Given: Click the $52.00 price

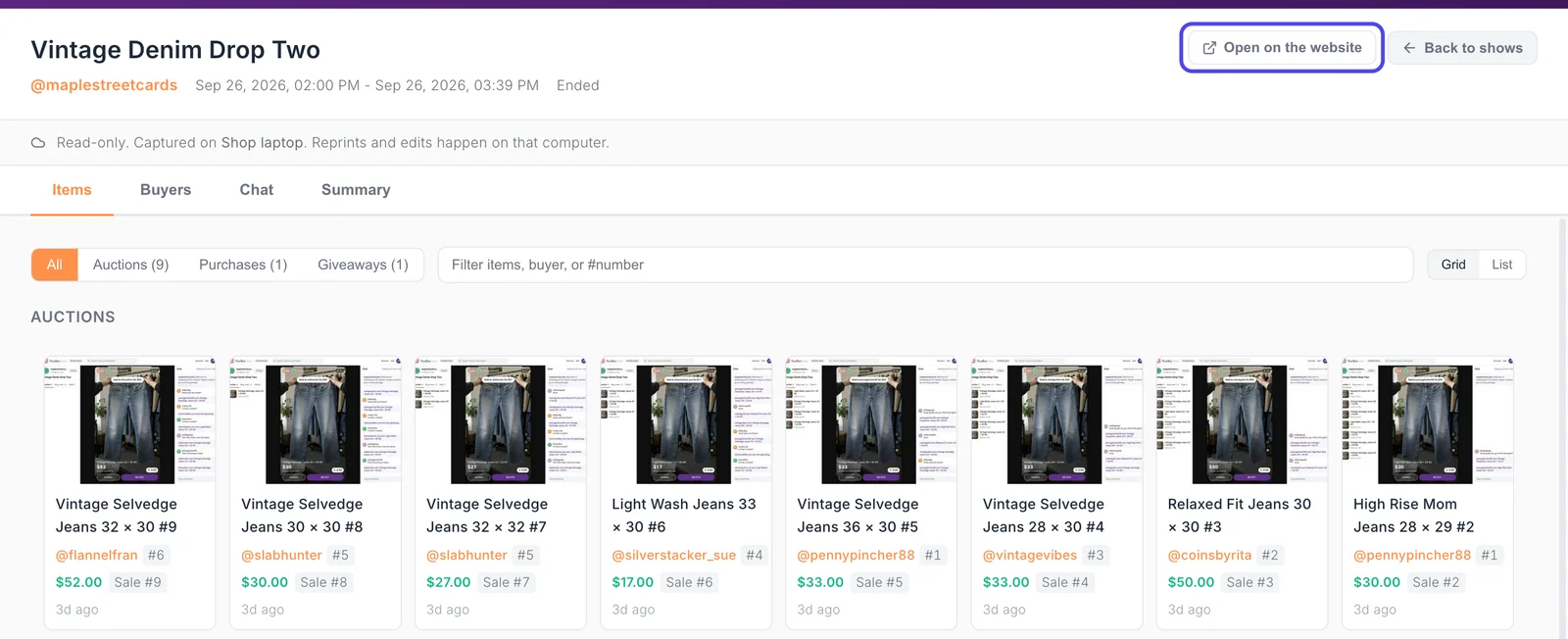Looking at the screenshot, I should tap(79, 582).
